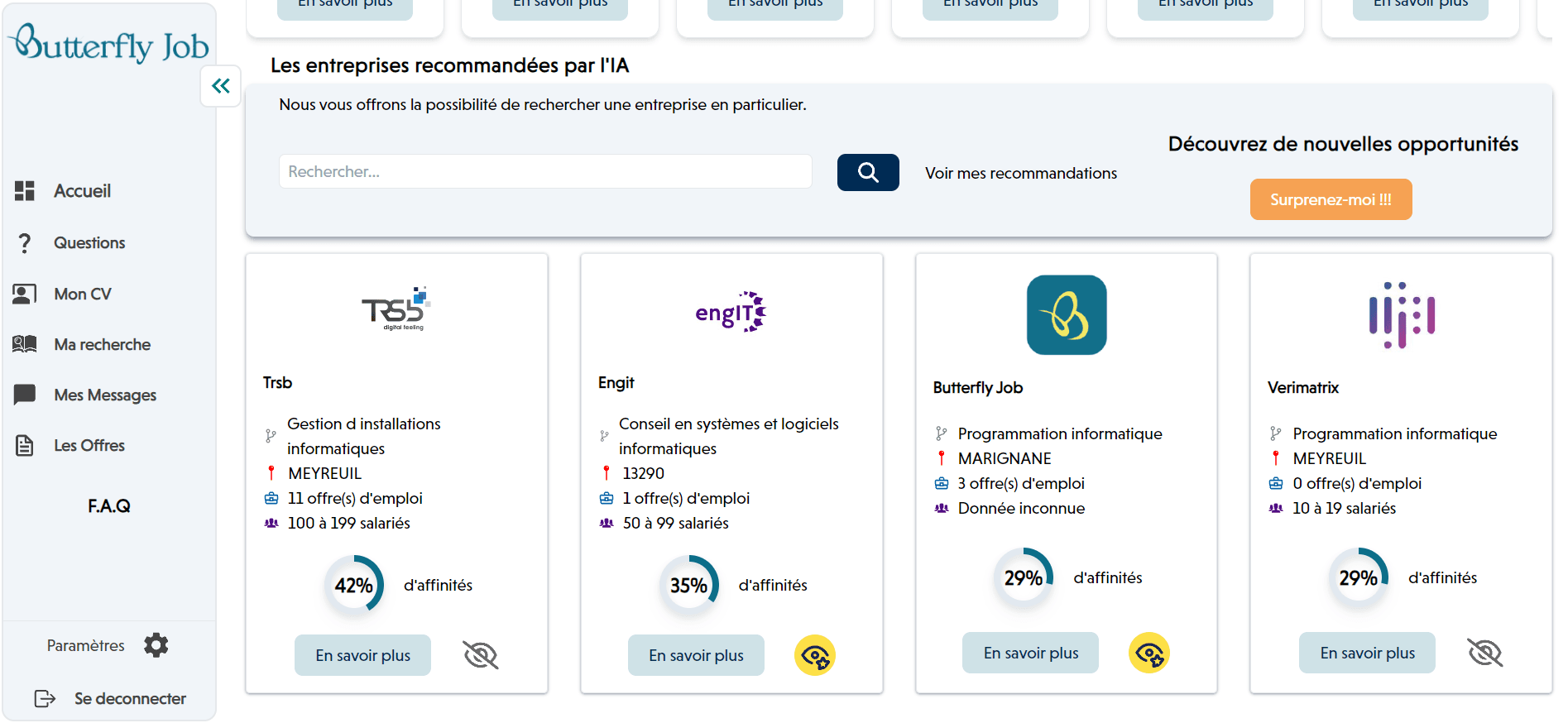This screenshot has width=1568, height=723.
Task: Click the briefcase icon beside 0 offre(s) d'emploi
Action: (x=1276, y=483)
